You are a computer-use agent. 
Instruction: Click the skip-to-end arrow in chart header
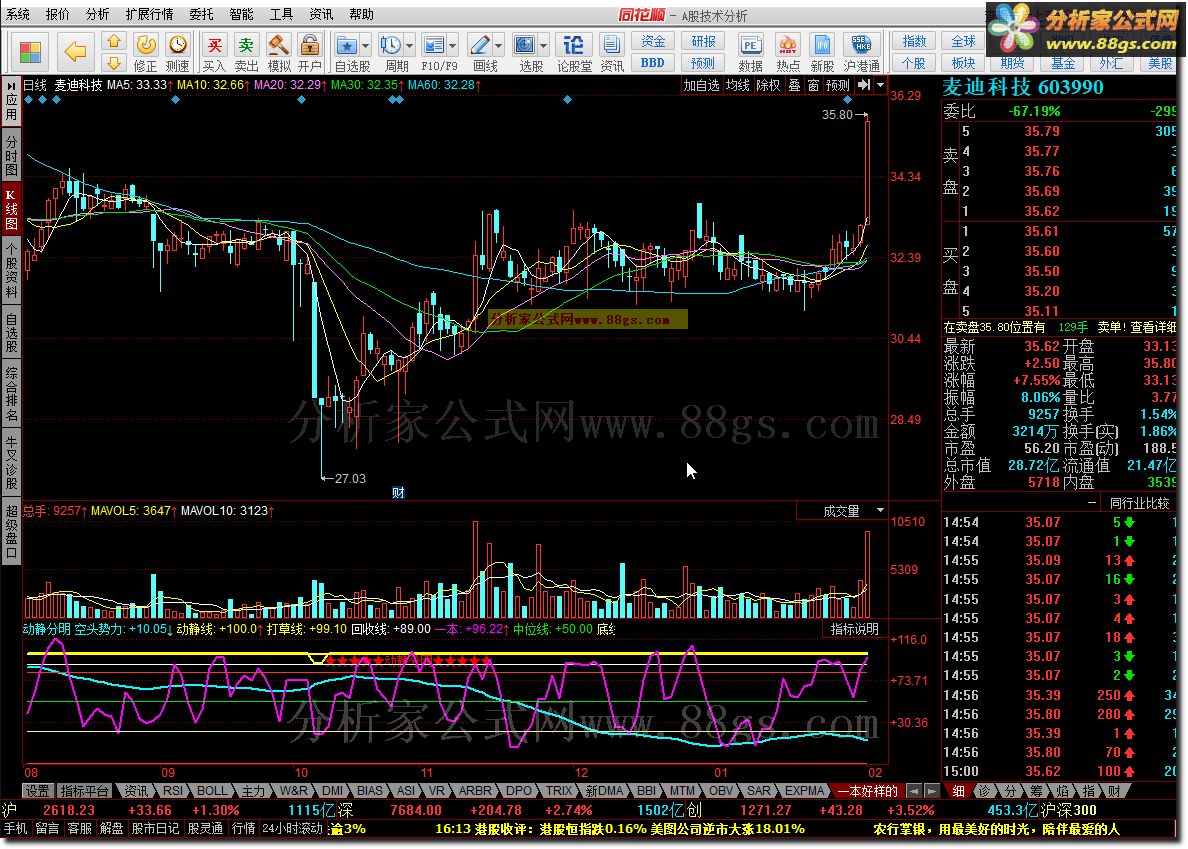(x=864, y=85)
